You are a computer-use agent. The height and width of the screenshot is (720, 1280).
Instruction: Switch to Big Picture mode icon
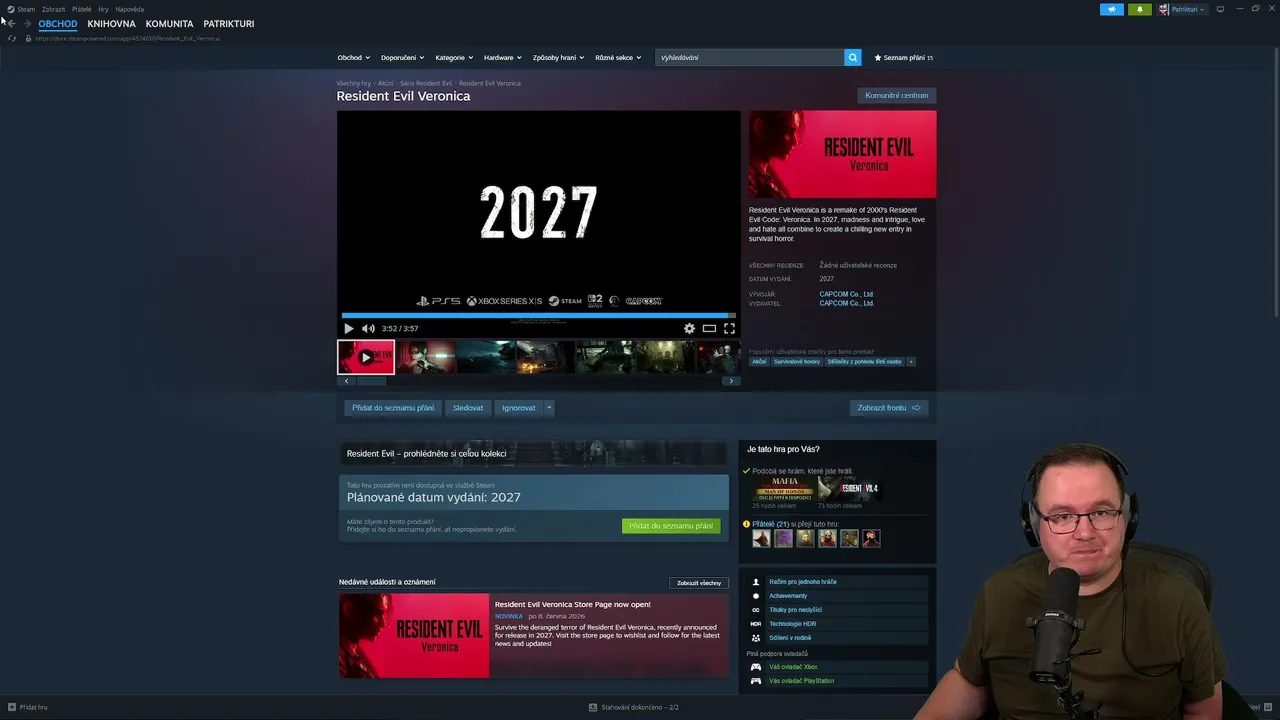coord(1220,9)
